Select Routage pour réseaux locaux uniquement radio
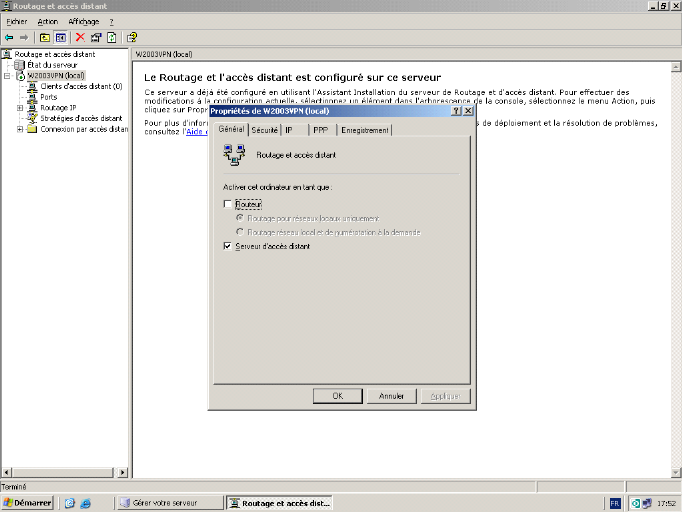This screenshot has height=512, width=682. [240, 218]
